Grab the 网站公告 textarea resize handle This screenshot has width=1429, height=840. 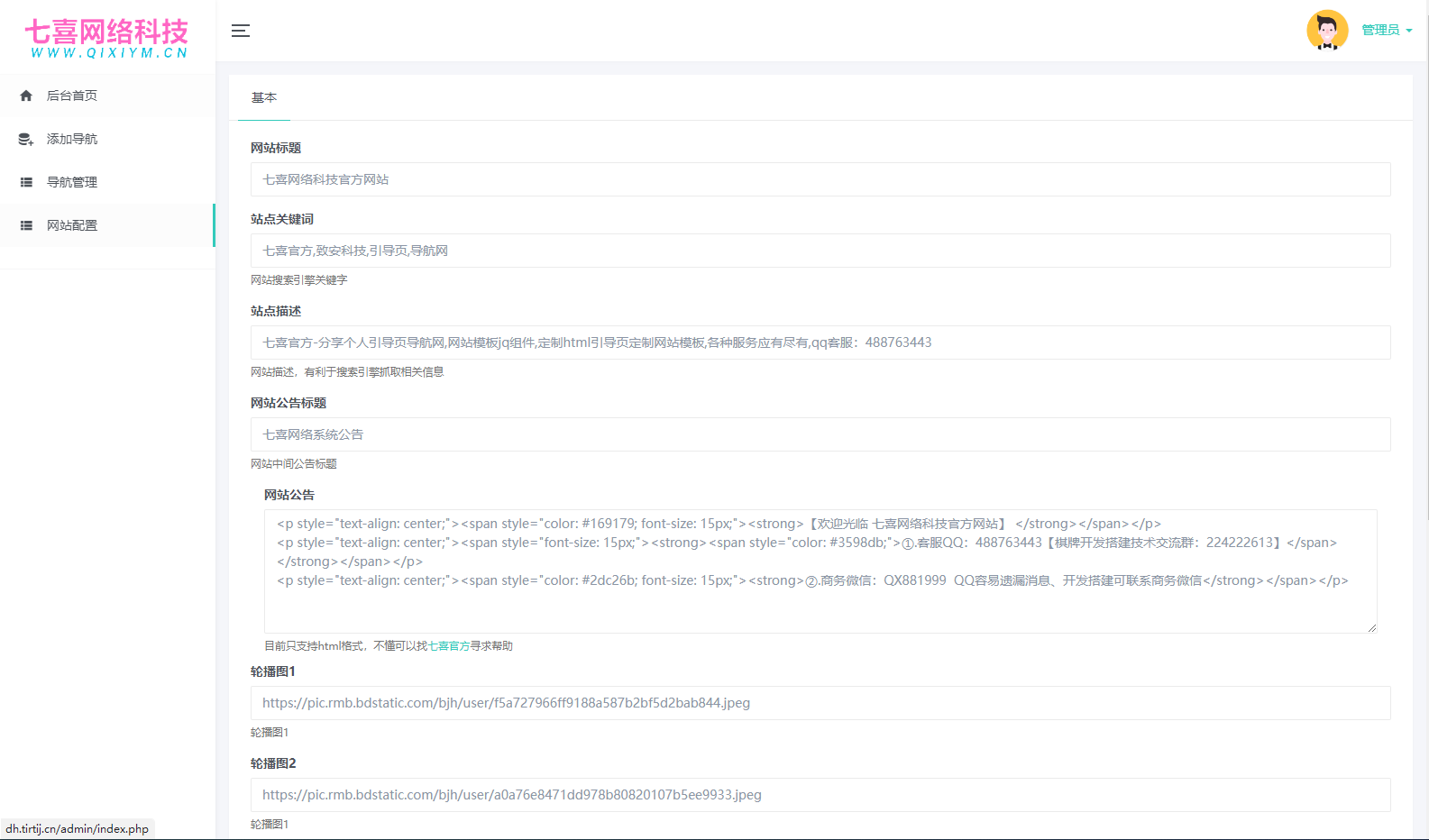(x=1371, y=627)
